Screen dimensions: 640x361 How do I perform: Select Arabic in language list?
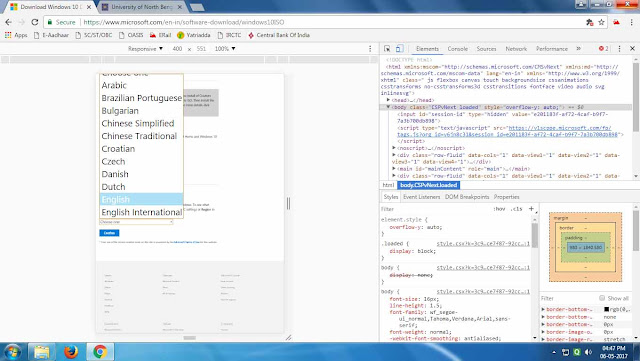pyautogui.click(x=141, y=85)
